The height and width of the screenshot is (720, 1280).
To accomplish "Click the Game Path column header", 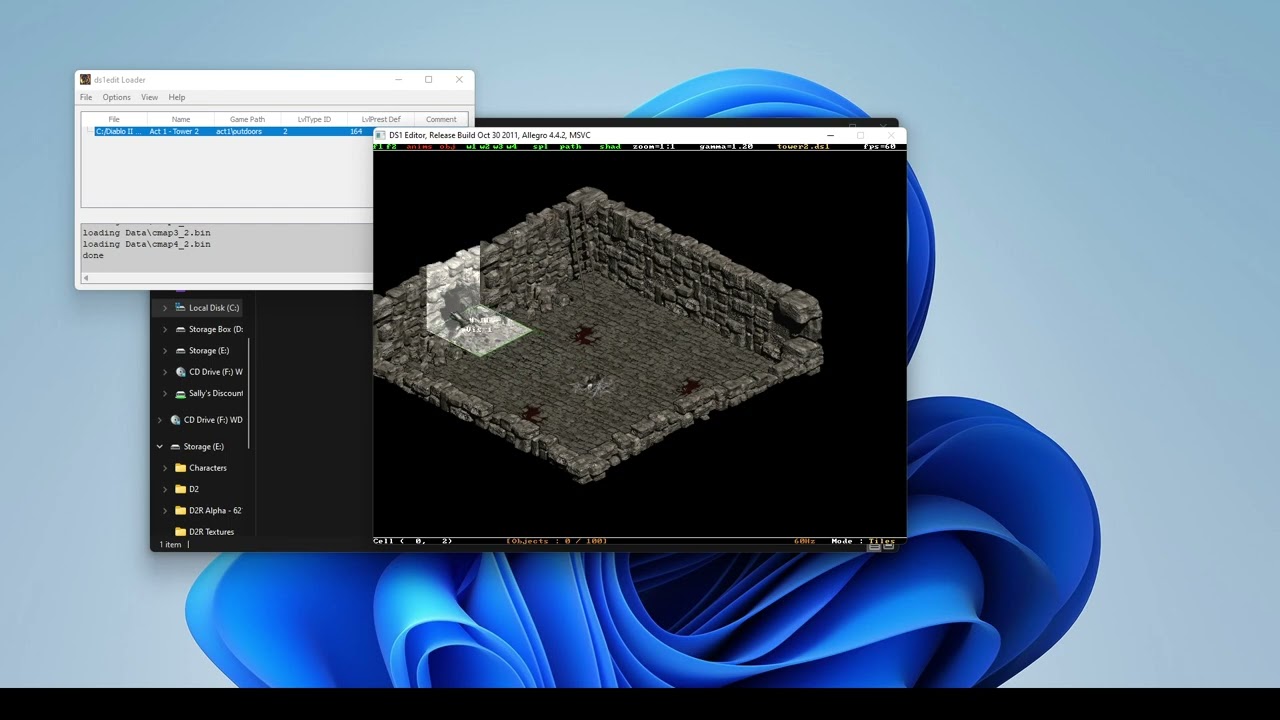I will pos(248,119).
